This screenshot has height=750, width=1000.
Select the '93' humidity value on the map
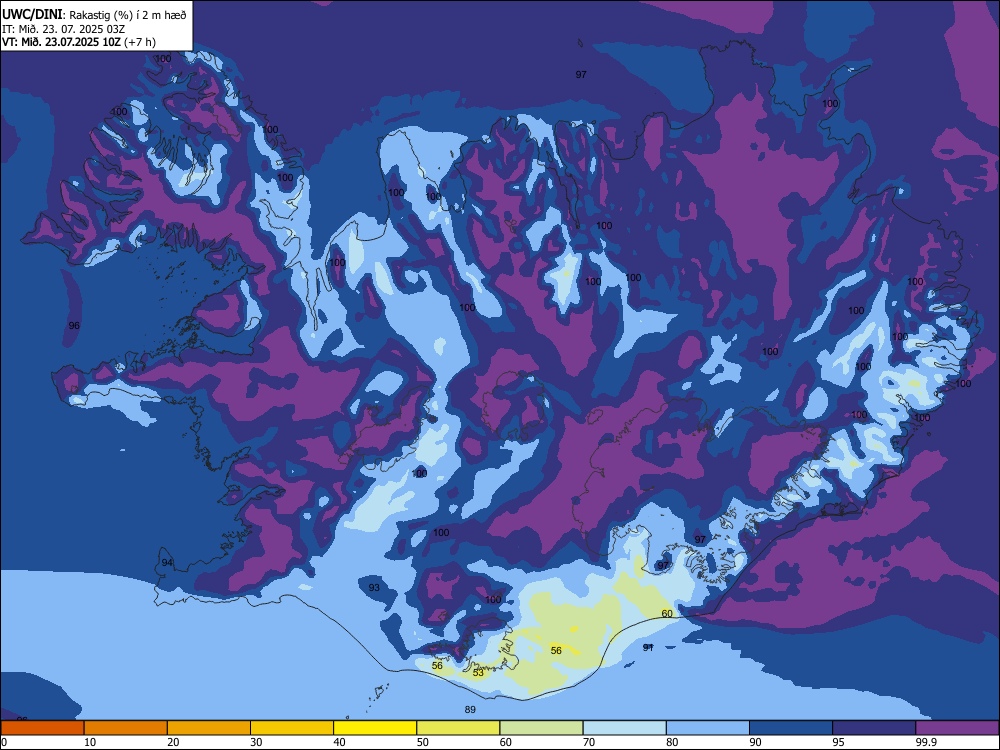click(374, 587)
